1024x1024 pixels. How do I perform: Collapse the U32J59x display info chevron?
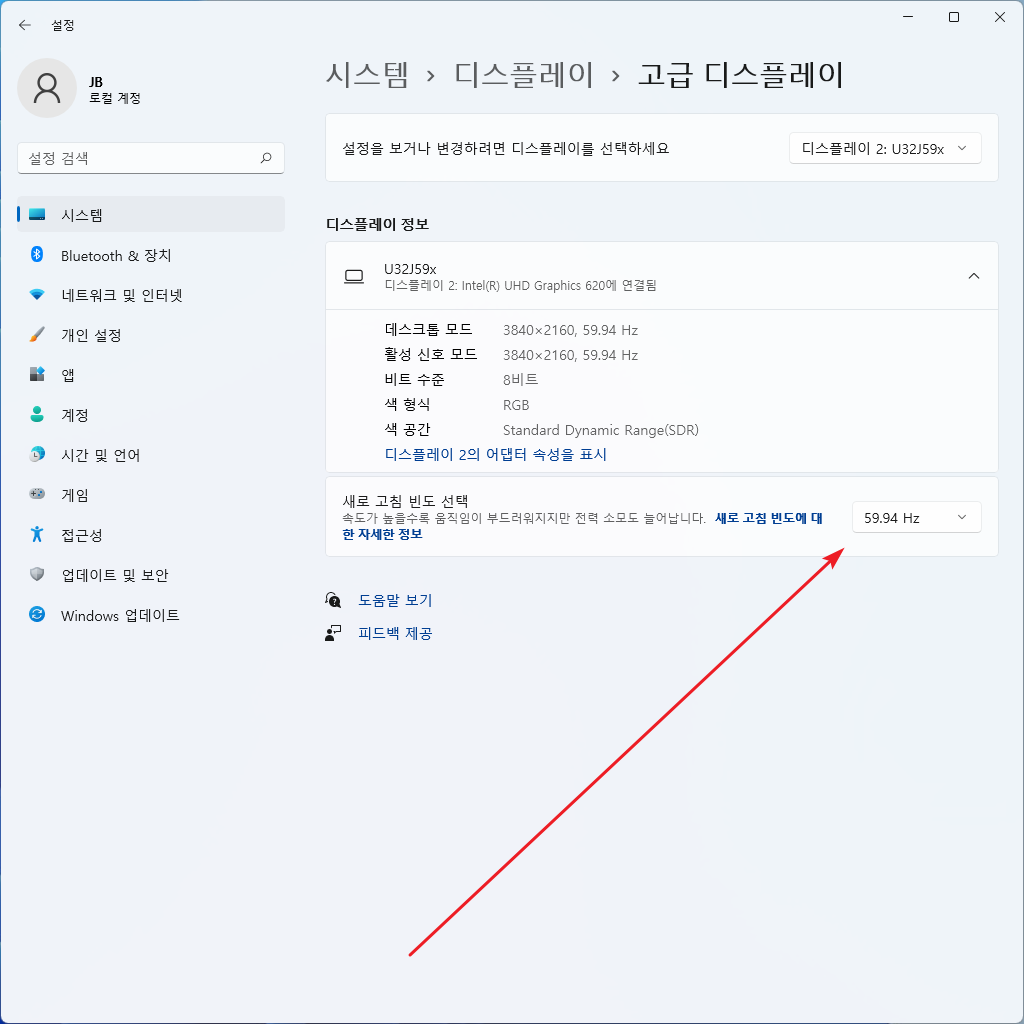click(x=973, y=276)
